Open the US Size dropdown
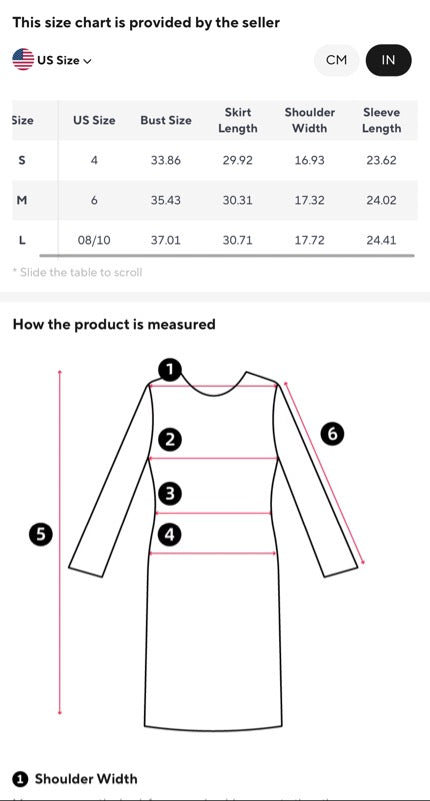Image resolution: width=430 pixels, height=801 pixels. 52,60
